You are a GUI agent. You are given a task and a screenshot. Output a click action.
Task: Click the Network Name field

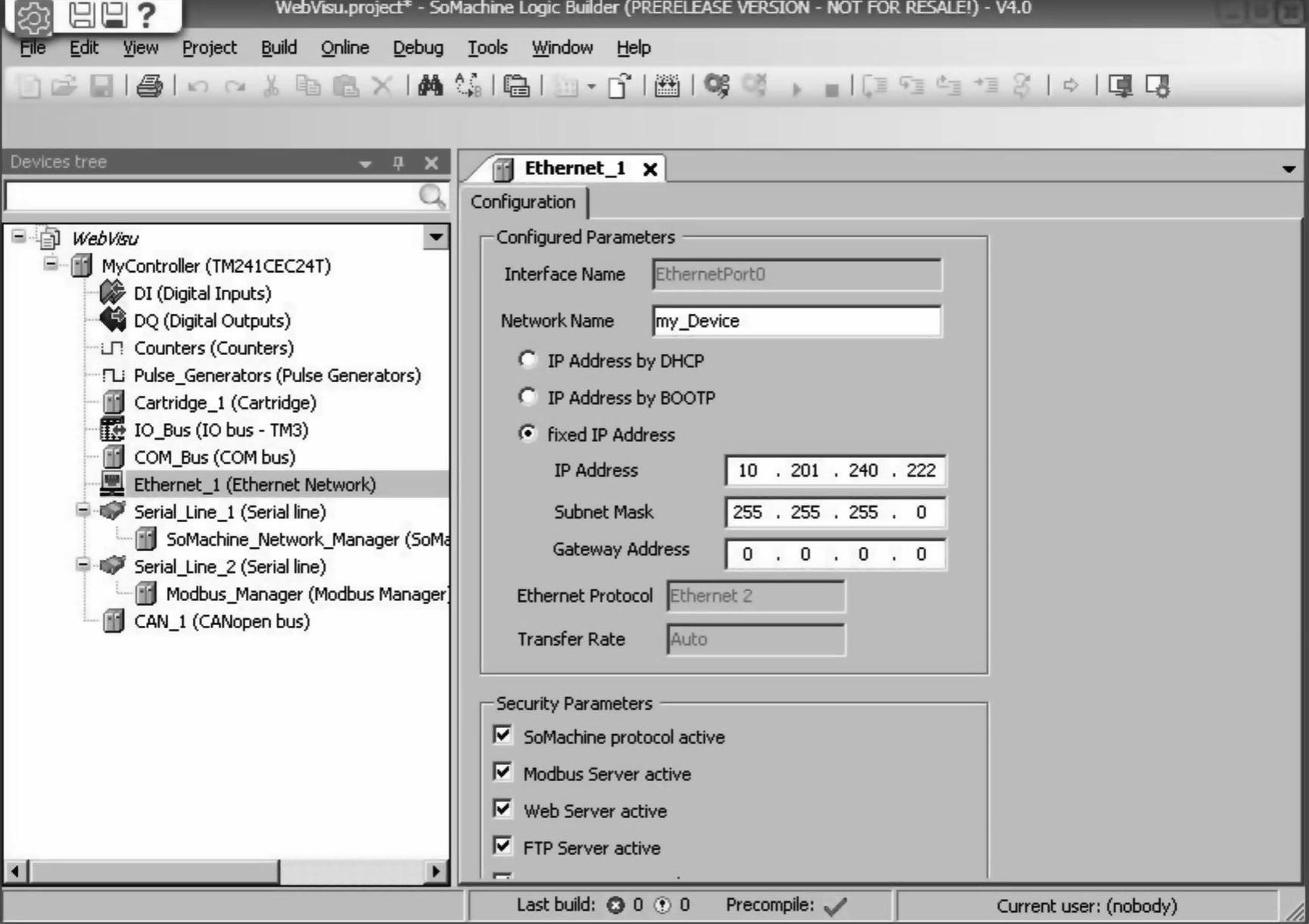pyautogui.click(x=797, y=321)
